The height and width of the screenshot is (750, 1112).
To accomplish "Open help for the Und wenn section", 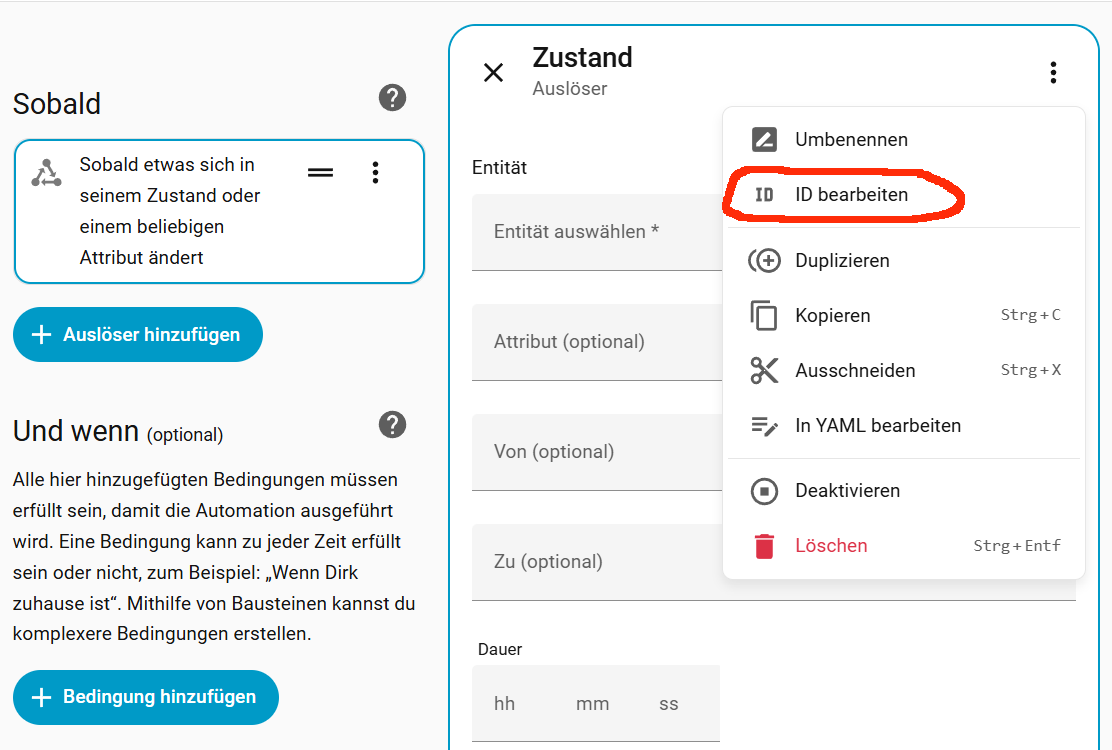I will [392, 425].
